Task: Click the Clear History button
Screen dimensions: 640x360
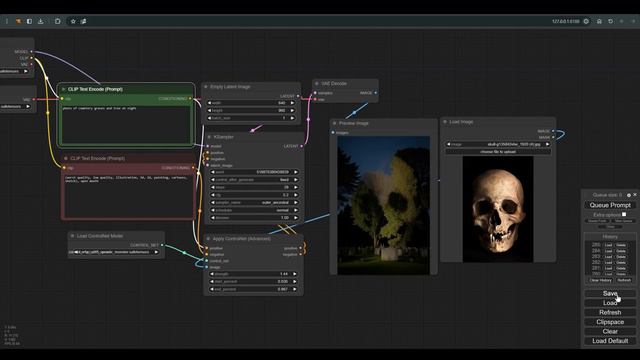Action: [x=600, y=280]
